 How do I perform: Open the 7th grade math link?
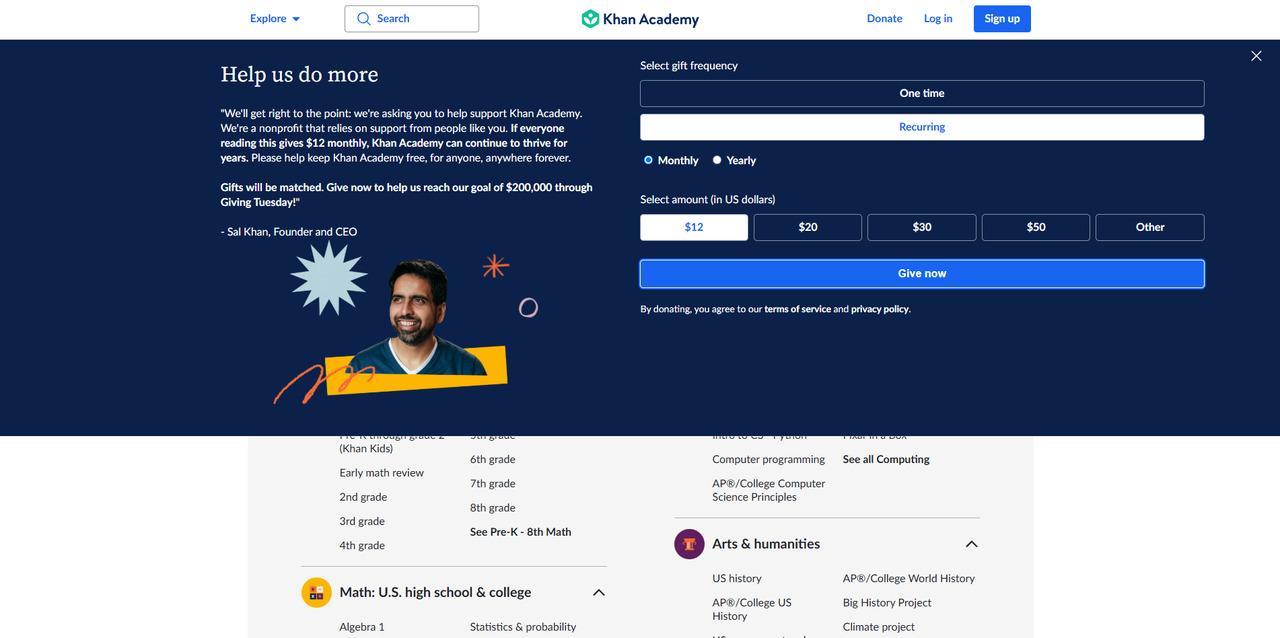pyautogui.click(x=493, y=484)
